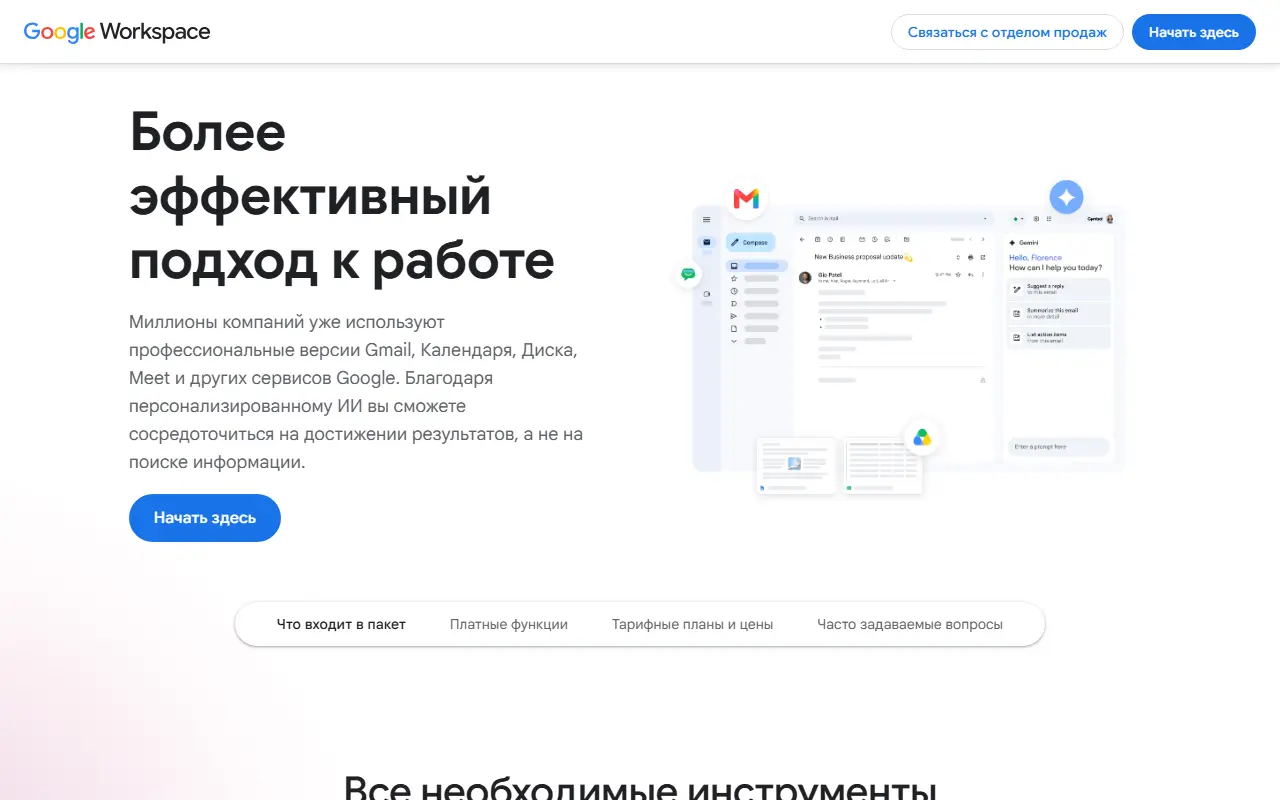Viewport: 1280px width, 800px height.
Task: Switch to the Платные функции tab
Action: [x=509, y=624]
